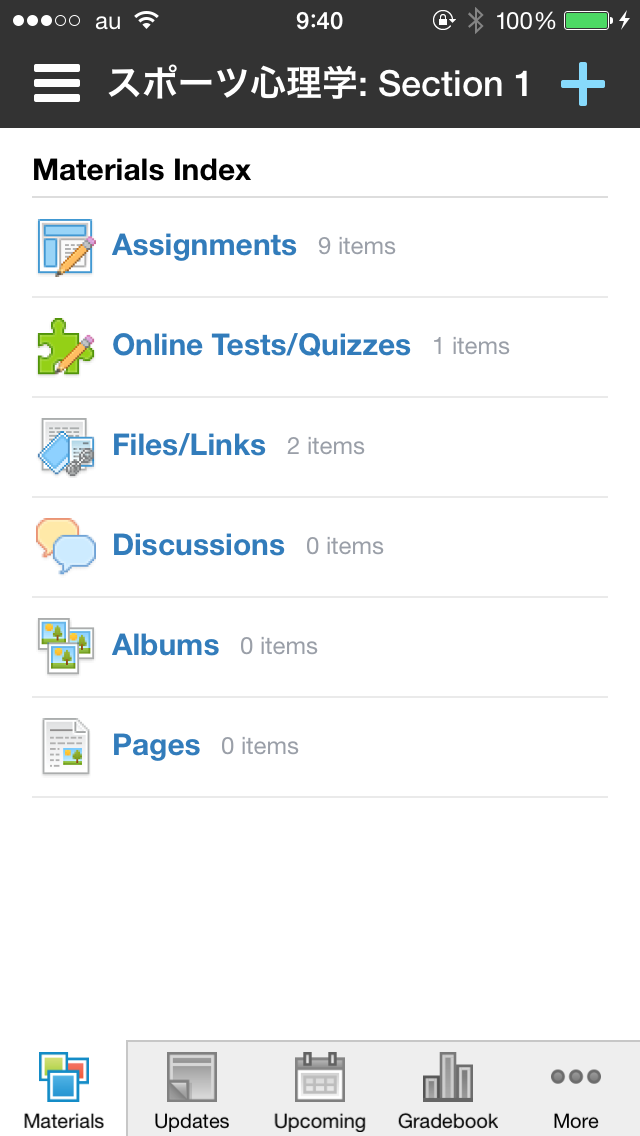Switch to the Upcoming tab
Viewport: 640px width, 1136px height.
[x=320, y=1090]
